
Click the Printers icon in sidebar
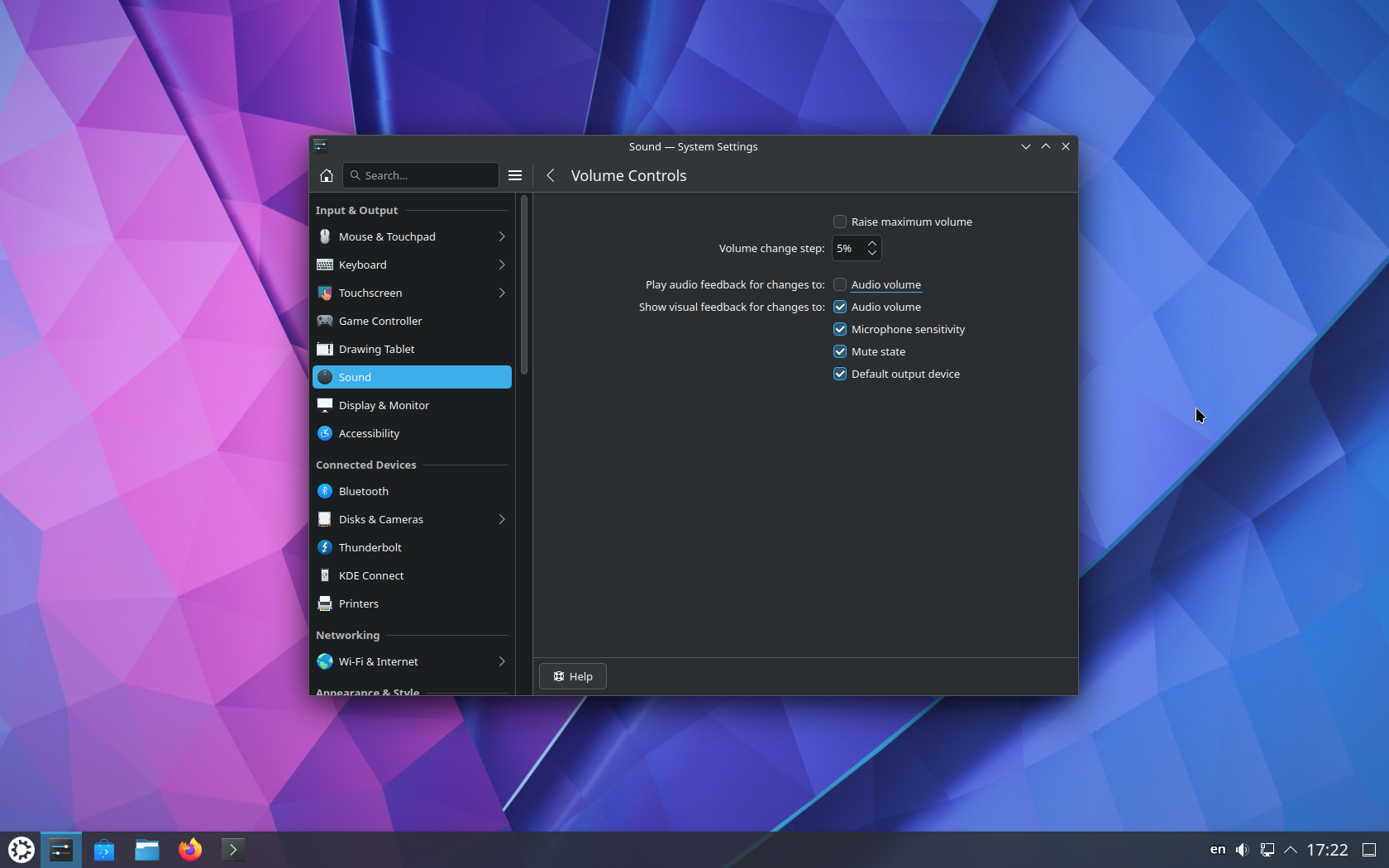click(x=325, y=603)
